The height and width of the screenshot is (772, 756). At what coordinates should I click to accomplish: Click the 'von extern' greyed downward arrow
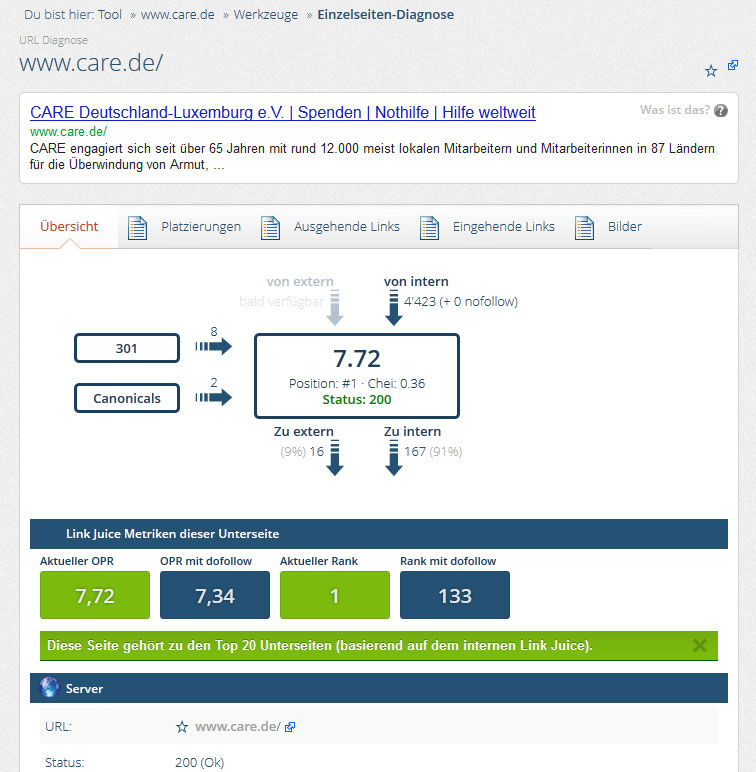[x=335, y=308]
